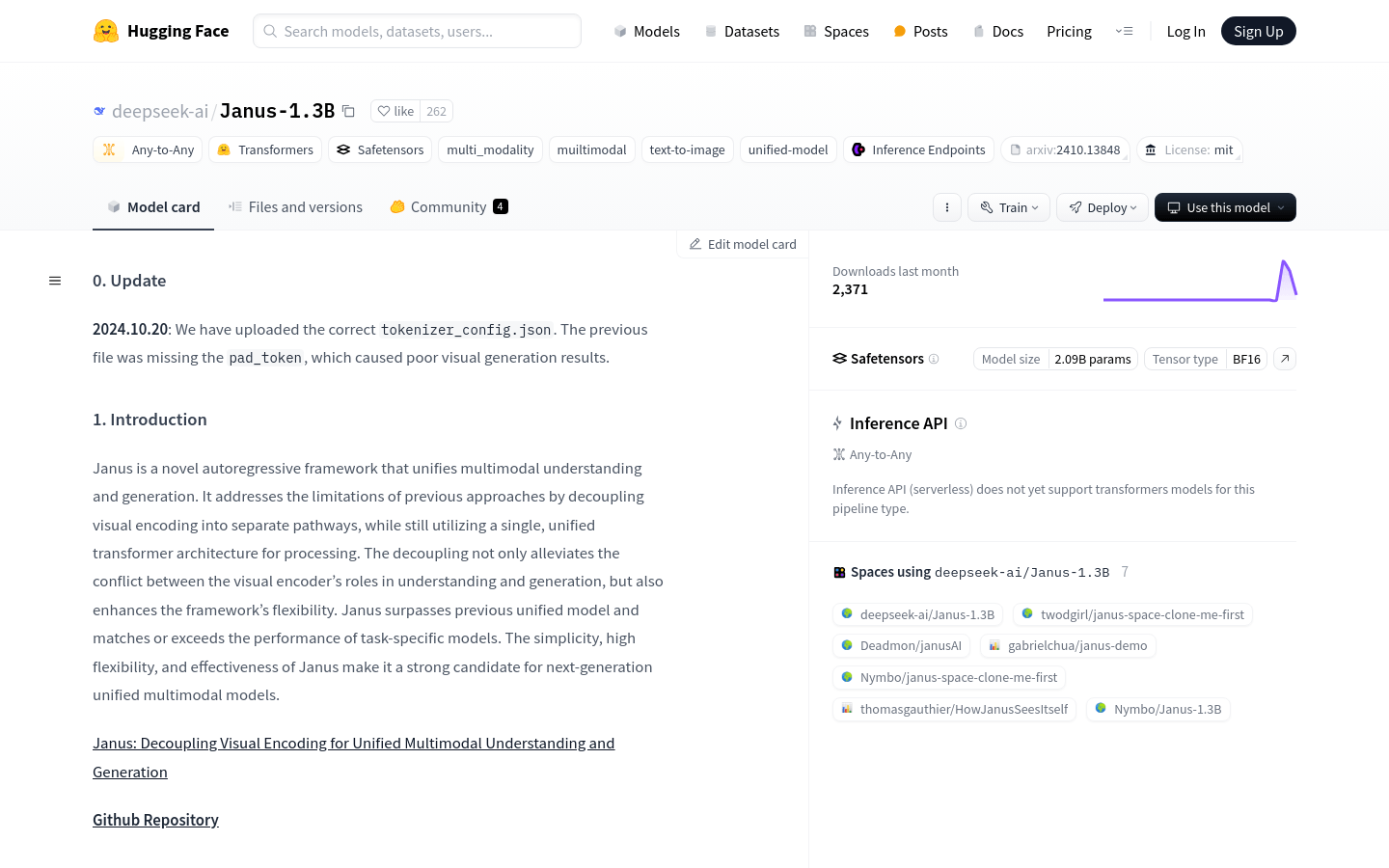Click the Edit model card button

pyautogui.click(x=743, y=244)
